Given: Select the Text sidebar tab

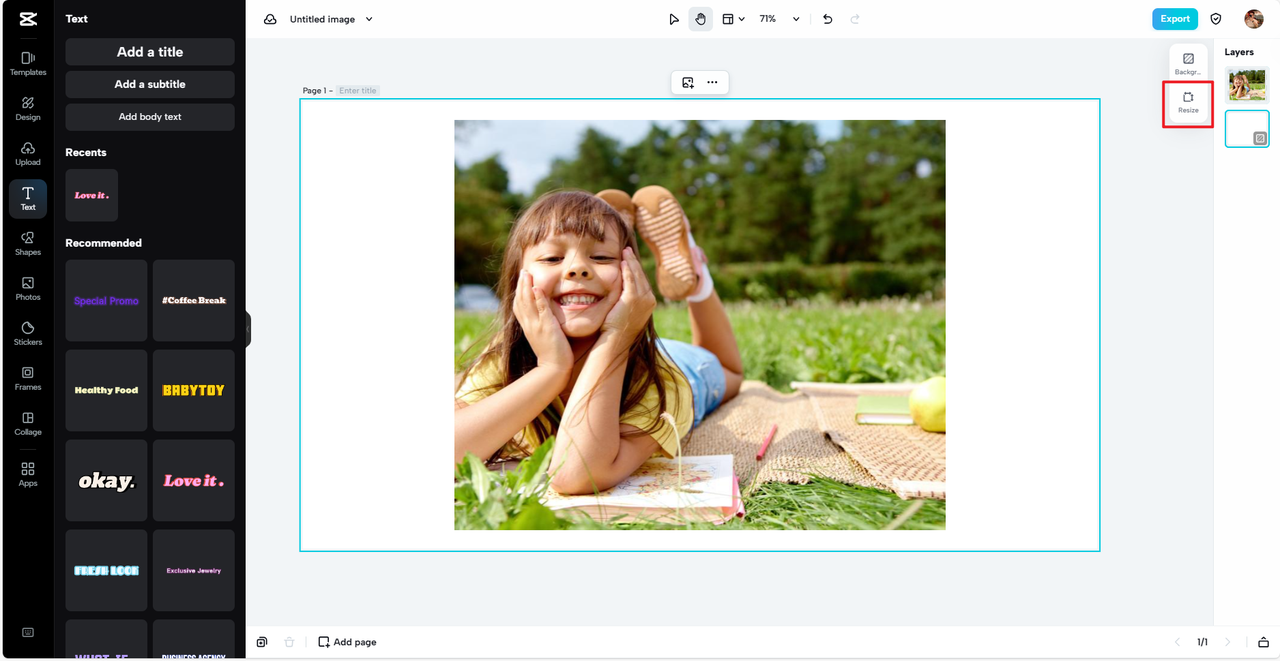Looking at the screenshot, I should [28, 198].
